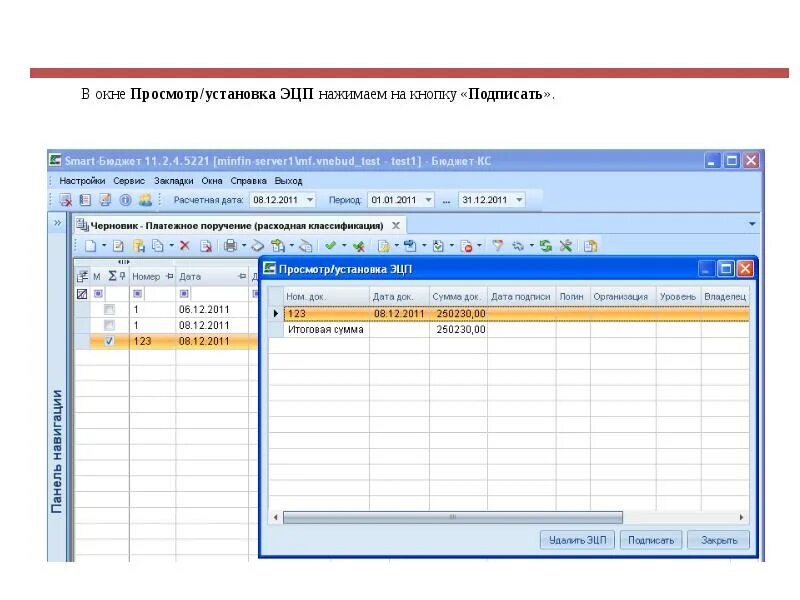Viewport: 800px width, 600px height.
Task: Open the new document dropdown arrow
Action: pos(104,246)
